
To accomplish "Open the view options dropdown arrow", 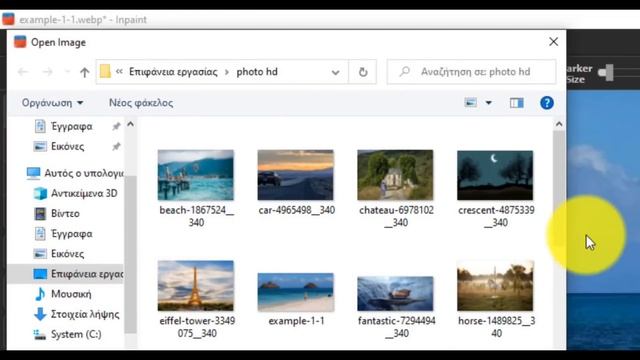I will (488, 103).
